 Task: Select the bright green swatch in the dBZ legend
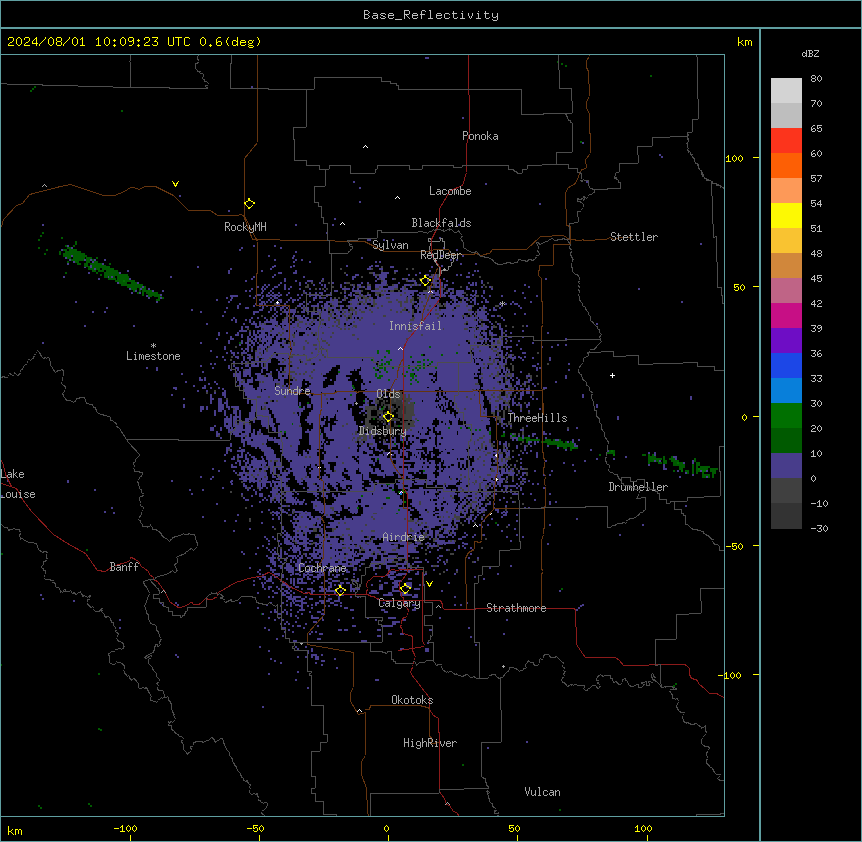[x=786, y=416]
